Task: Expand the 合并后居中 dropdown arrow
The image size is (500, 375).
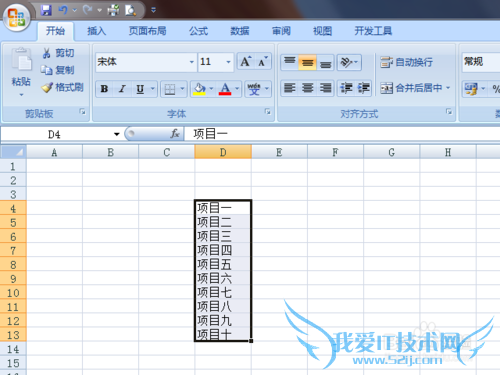Action: 448,88
